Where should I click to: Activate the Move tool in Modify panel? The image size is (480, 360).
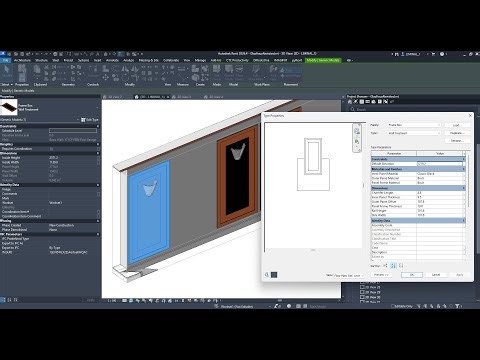click(x=105, y=78)
